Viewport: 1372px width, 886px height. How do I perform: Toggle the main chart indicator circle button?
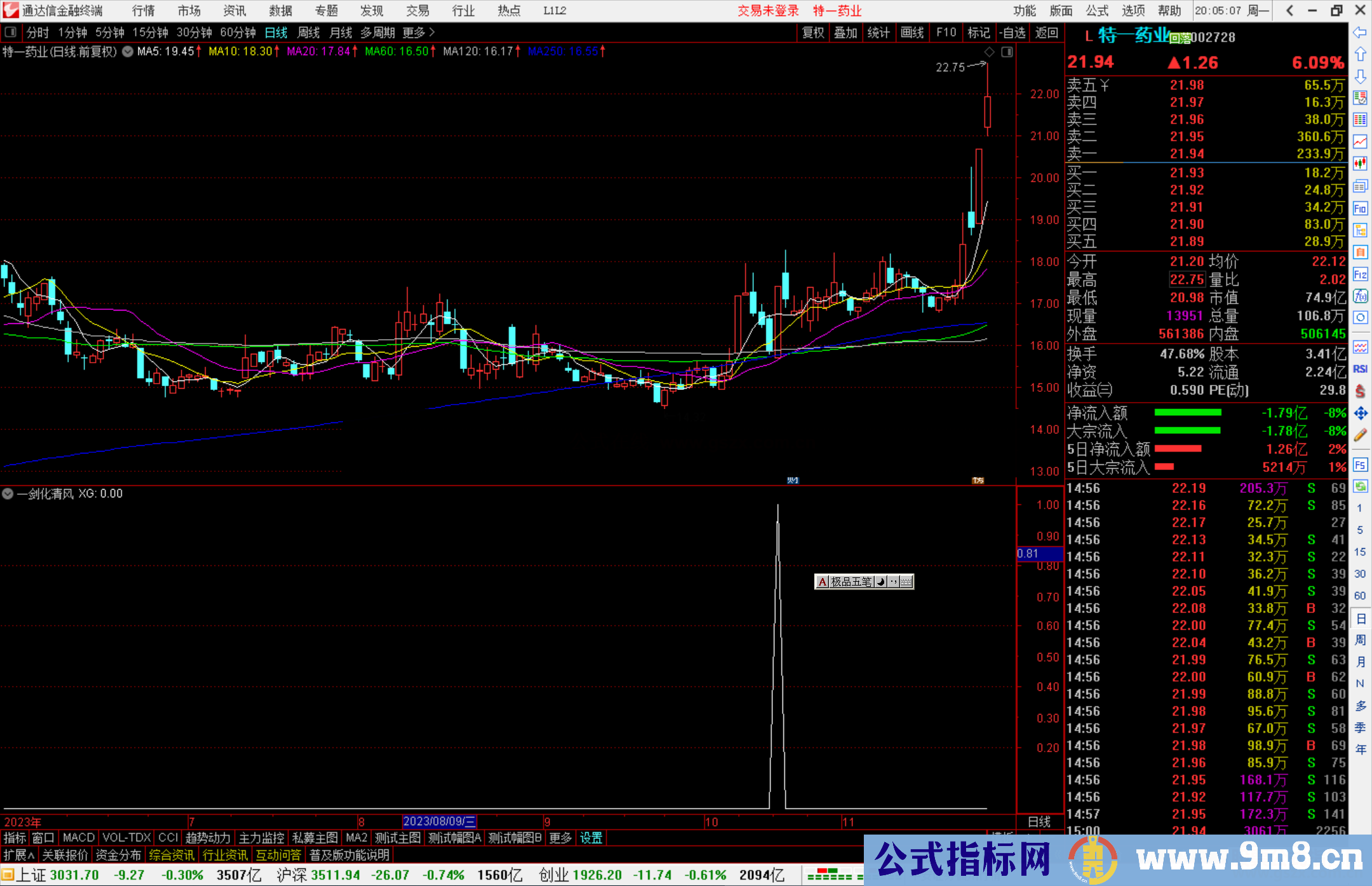[128, 51]
